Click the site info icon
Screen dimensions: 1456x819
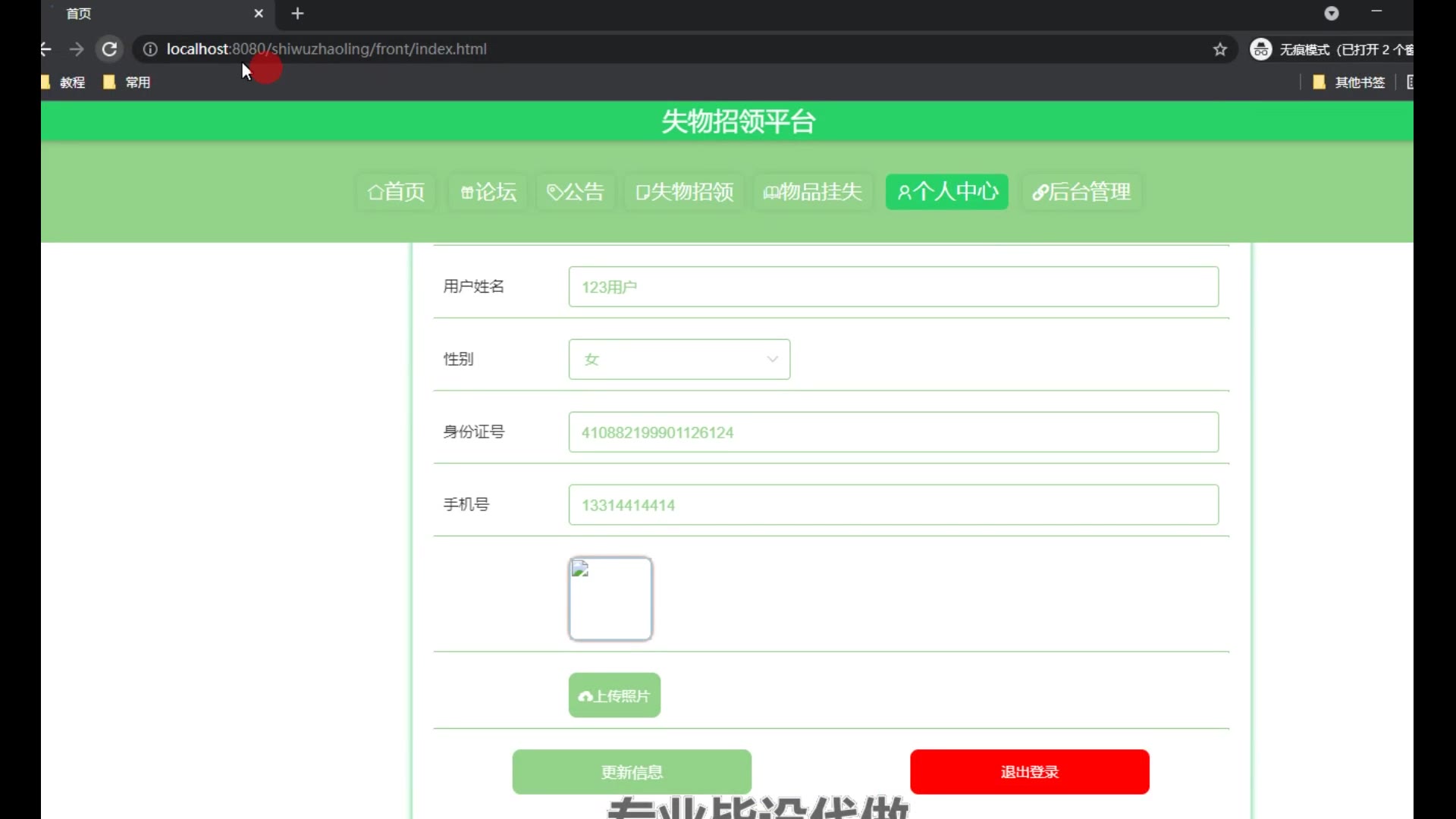point(150,49)
